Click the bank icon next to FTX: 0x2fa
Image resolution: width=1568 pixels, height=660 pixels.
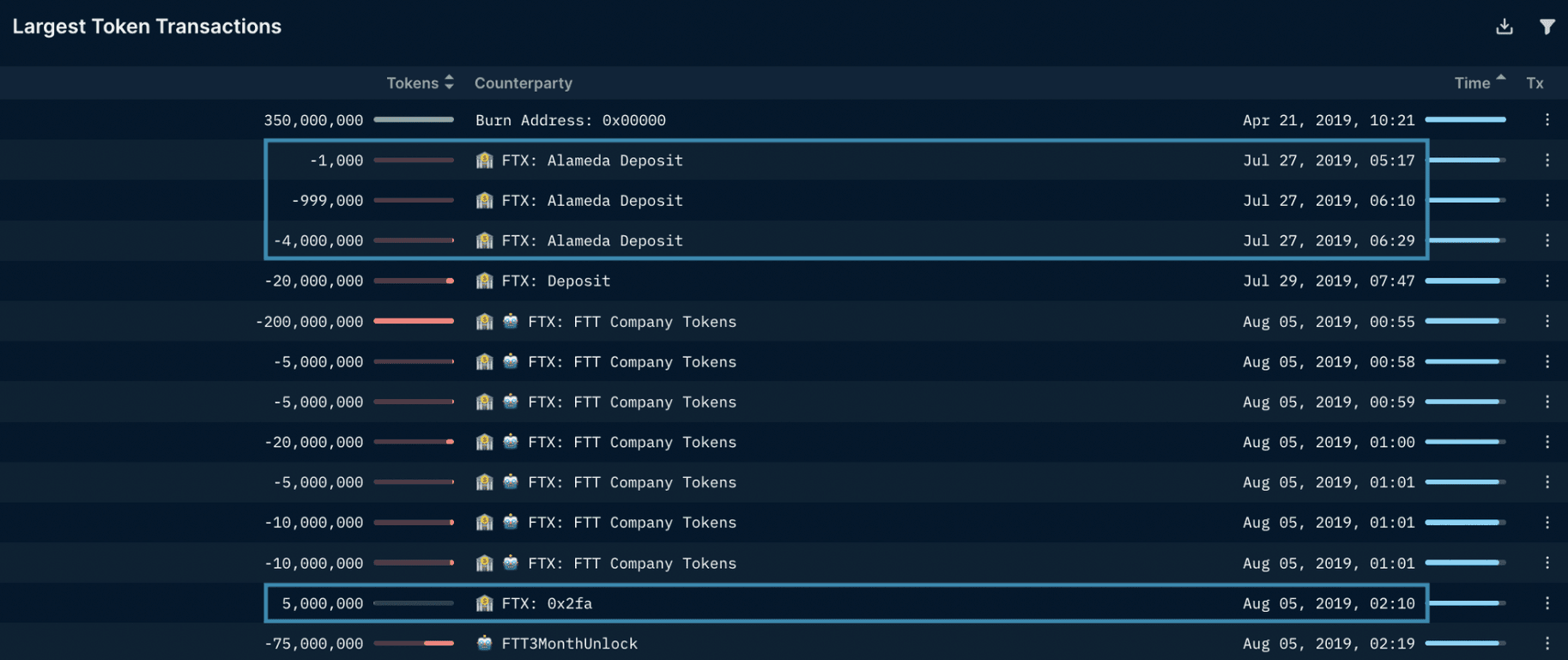pyautogui.click(x=484, y=603)
